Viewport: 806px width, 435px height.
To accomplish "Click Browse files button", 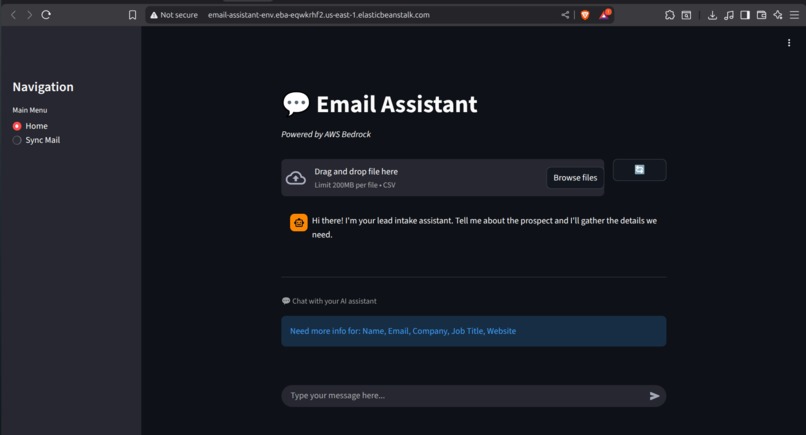I will 575,177.
